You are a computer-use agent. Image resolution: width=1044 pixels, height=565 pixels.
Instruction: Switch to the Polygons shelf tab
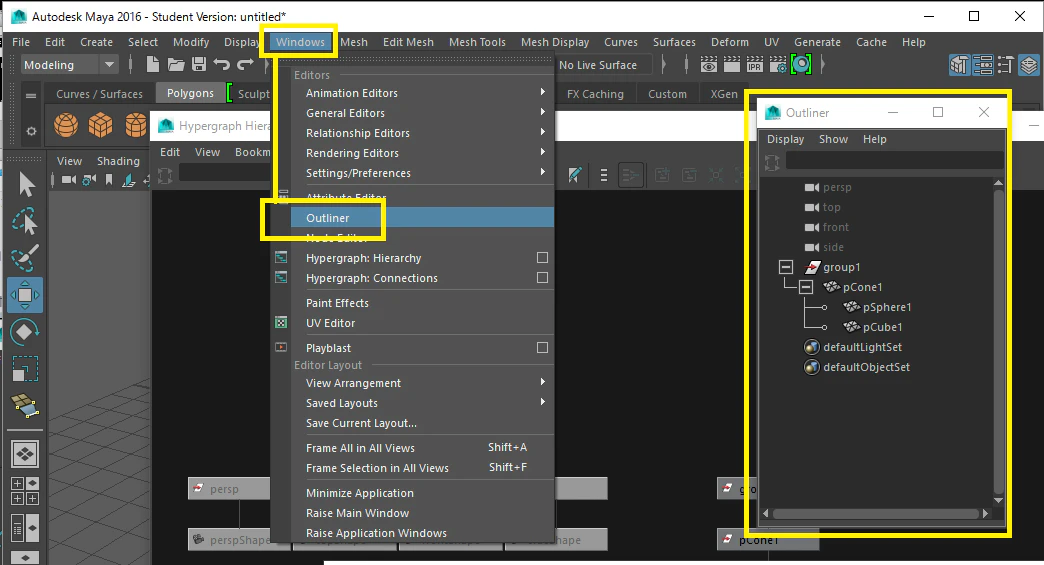pyautogui.click(x=190, y=93)
